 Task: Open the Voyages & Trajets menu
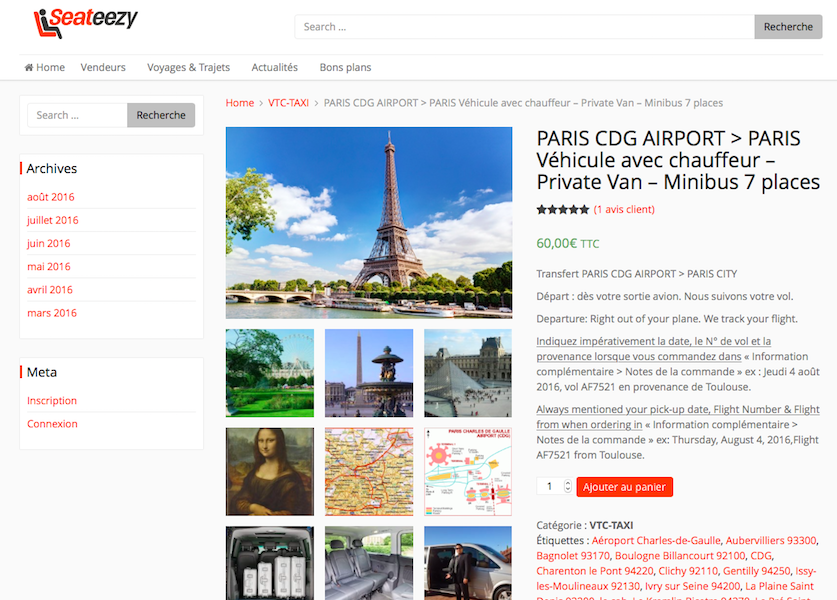click(x=188, y=67)
